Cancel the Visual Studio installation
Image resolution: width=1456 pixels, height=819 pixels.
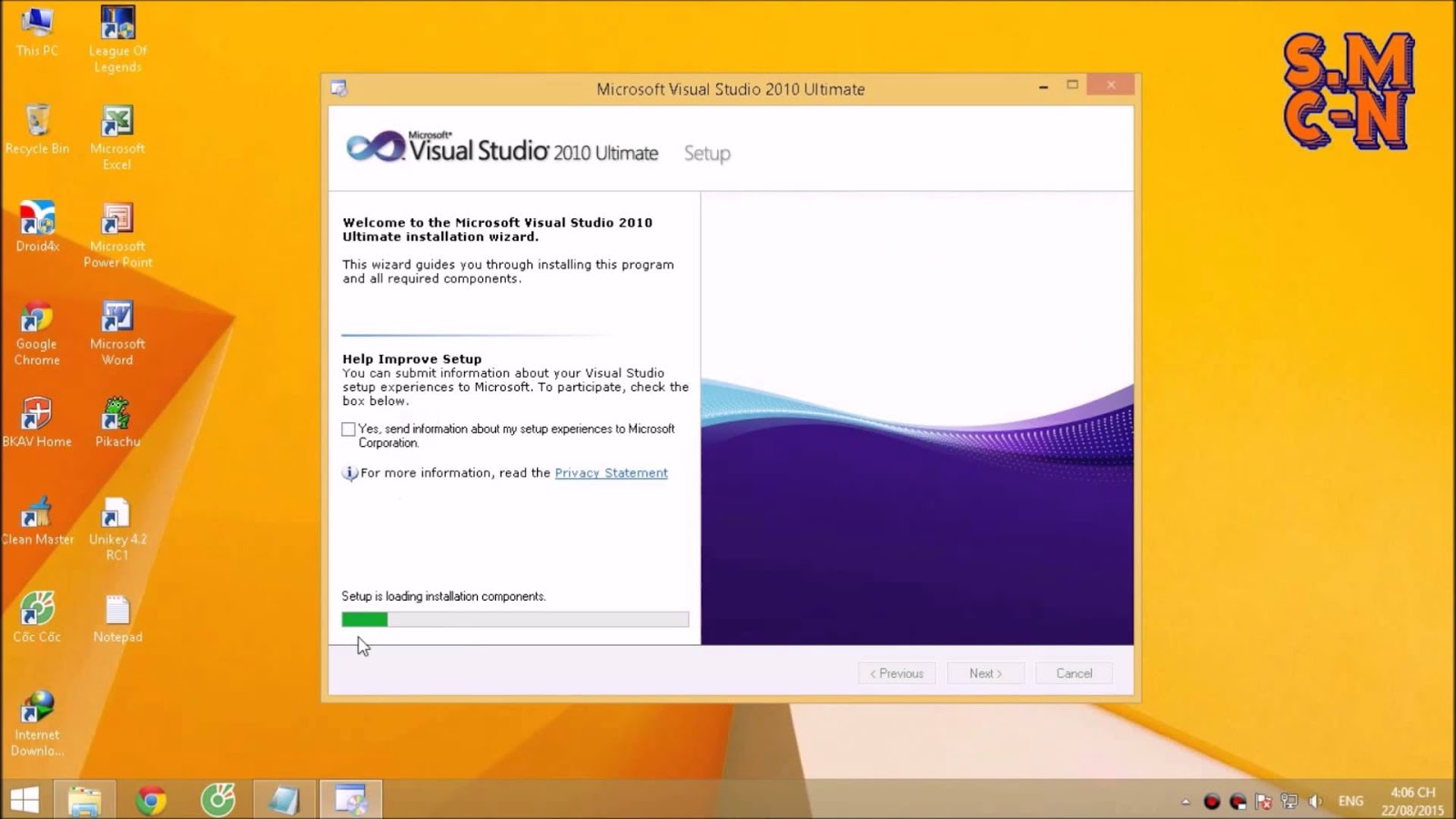click(1074, 673)
